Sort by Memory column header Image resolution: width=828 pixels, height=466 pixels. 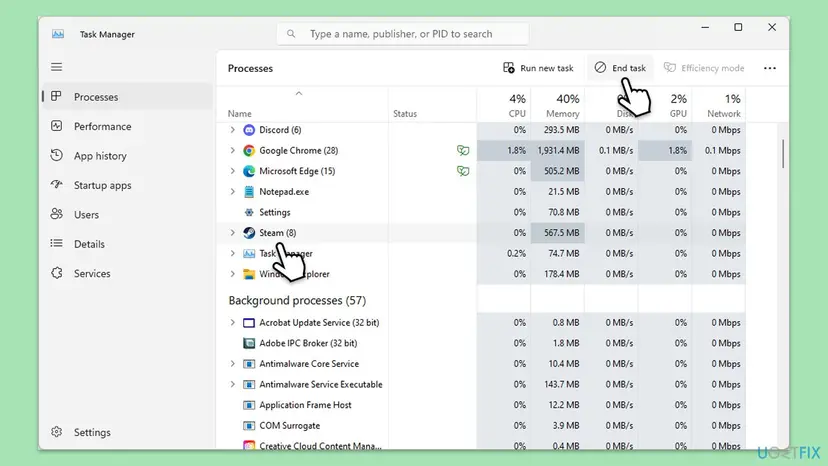(x=558, y=106)
